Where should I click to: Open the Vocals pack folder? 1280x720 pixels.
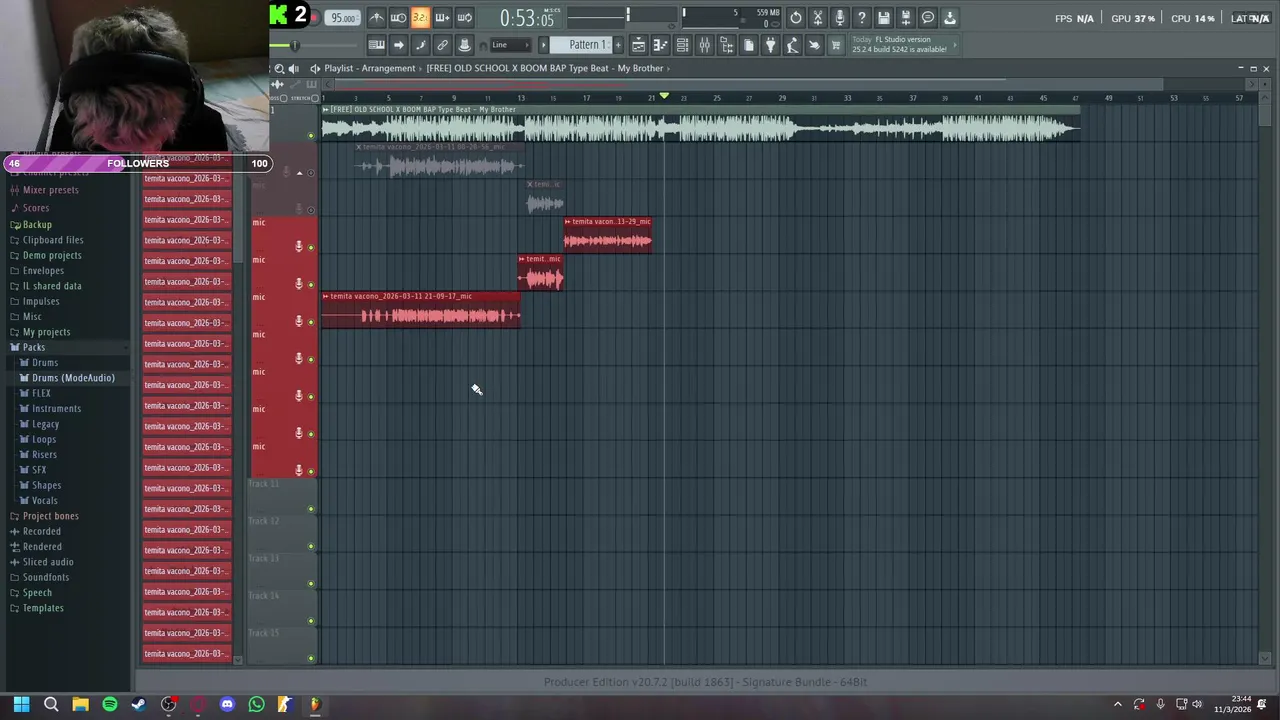pos(44,500)
